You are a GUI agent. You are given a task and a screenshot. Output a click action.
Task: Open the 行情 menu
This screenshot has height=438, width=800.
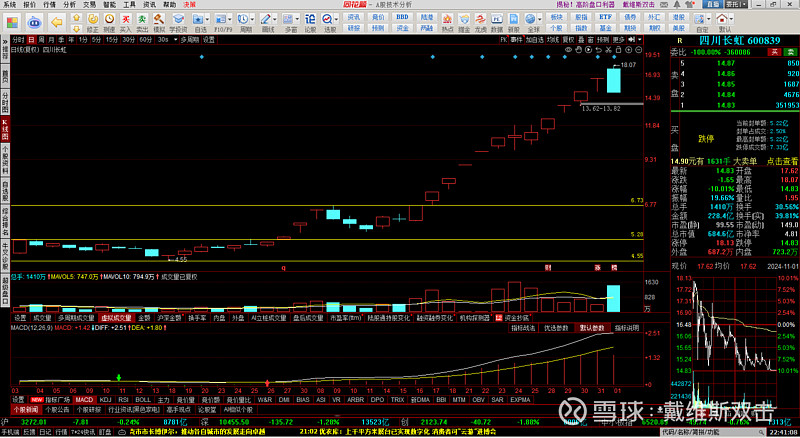click(49, 4)
